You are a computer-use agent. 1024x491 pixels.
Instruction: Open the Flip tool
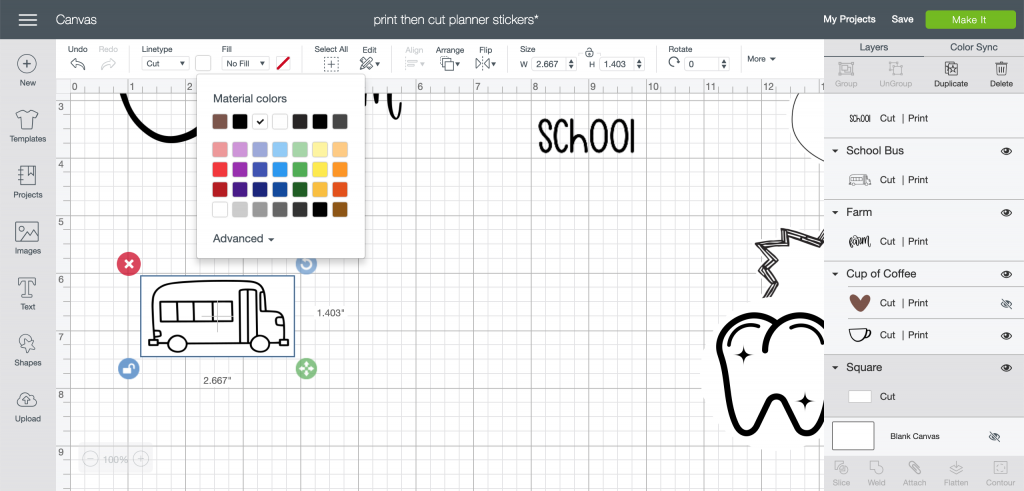pyautogui.click(x=483, y=64)
